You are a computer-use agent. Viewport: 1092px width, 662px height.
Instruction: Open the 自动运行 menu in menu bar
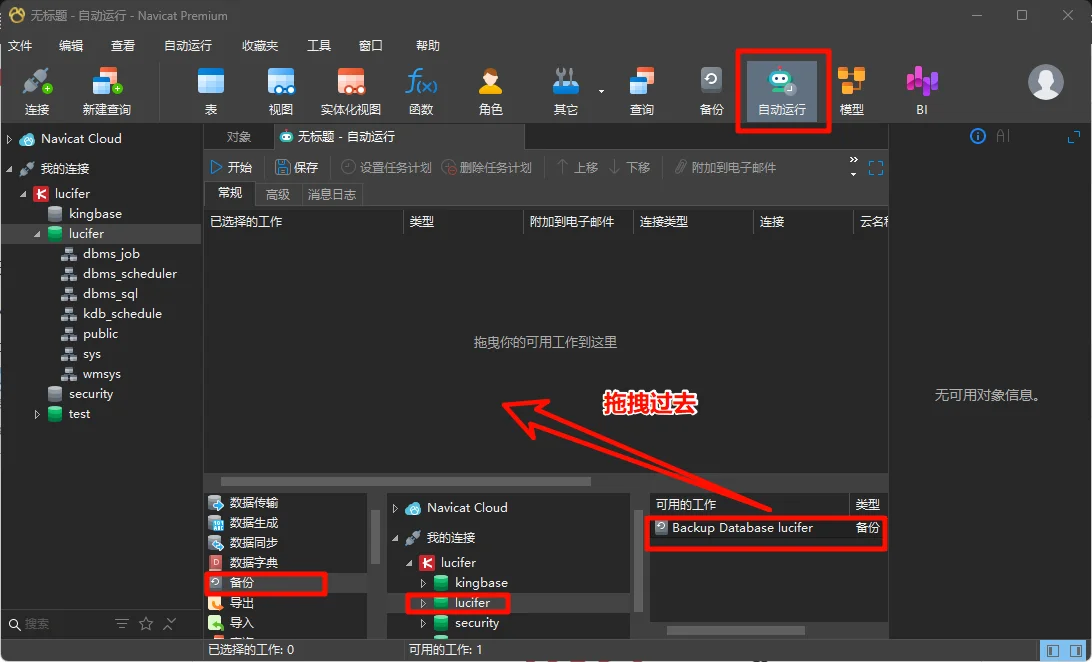pos(188,45)
